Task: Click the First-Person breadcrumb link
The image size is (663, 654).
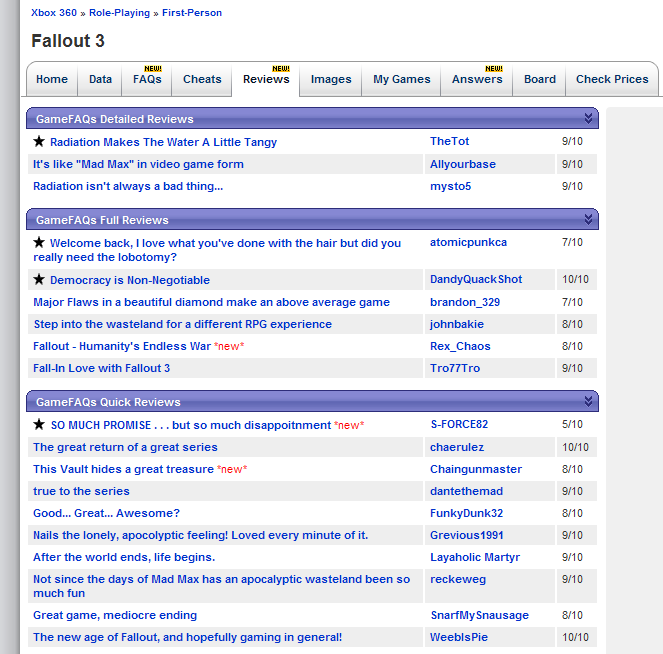Action: click(192, 13)
